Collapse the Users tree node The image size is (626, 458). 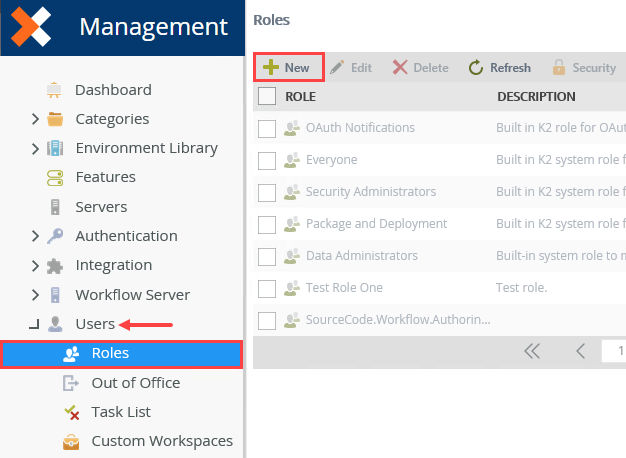34,324
